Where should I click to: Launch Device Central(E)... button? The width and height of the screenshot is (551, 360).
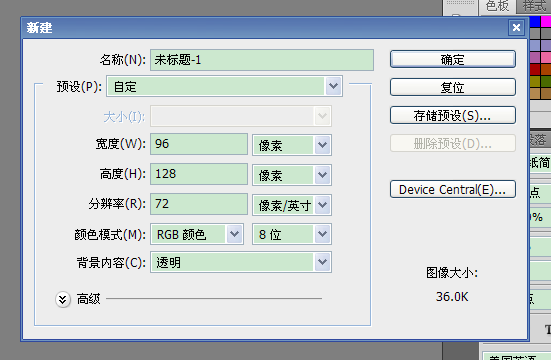453,189
